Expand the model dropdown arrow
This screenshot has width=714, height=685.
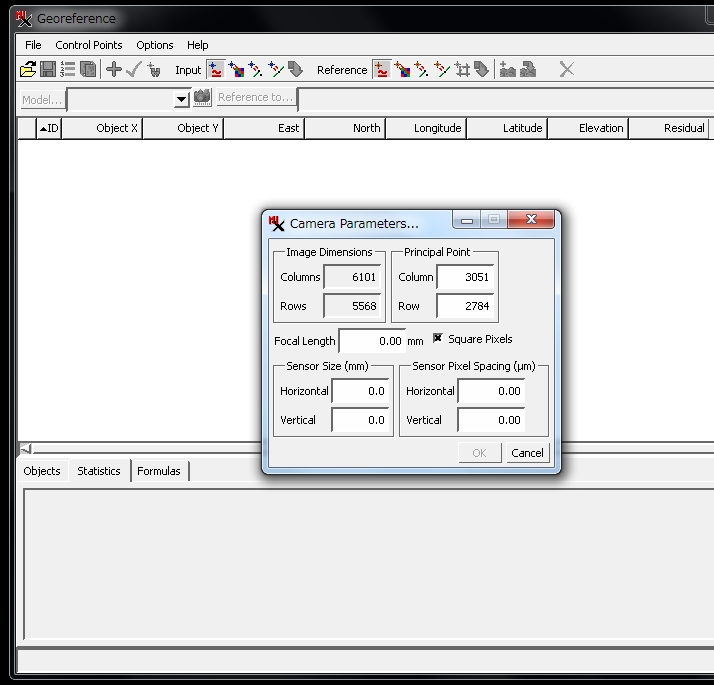click(181, 99)
